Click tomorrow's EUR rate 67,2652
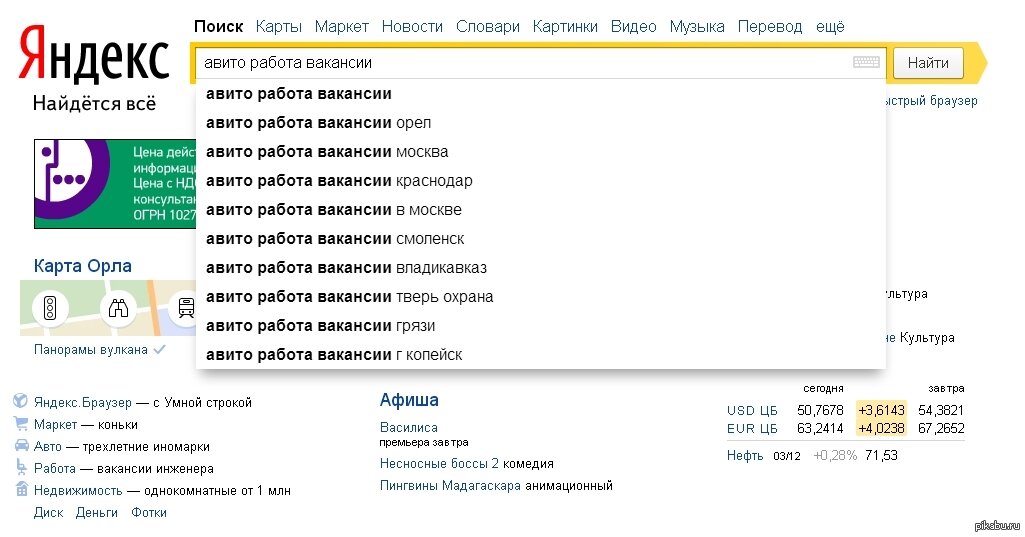Screen dimensions: 1025x537 click(x=941, y=428)
